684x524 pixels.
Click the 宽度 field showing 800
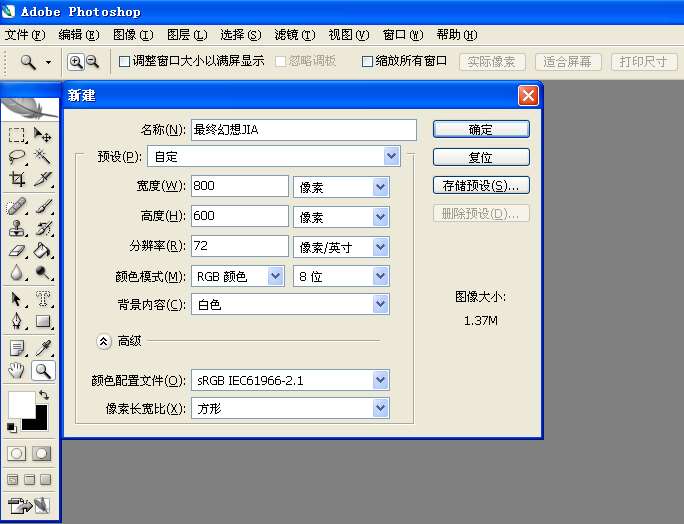tap(239, 186)
